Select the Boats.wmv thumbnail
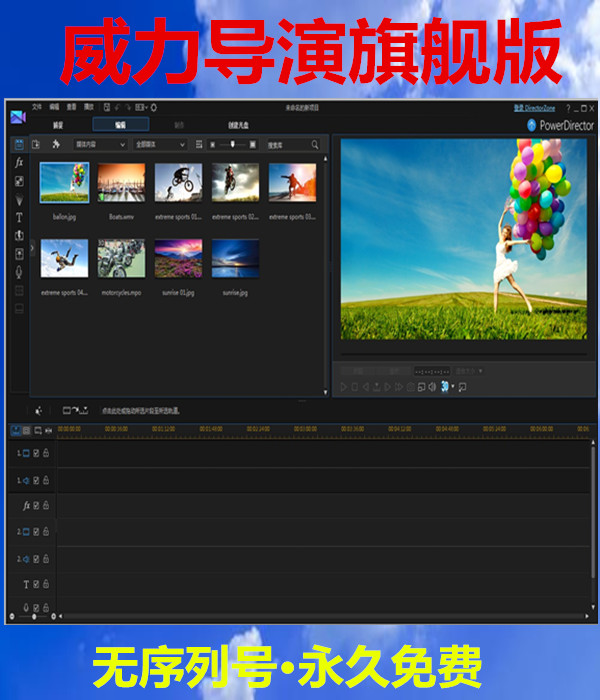 (121, 183)
